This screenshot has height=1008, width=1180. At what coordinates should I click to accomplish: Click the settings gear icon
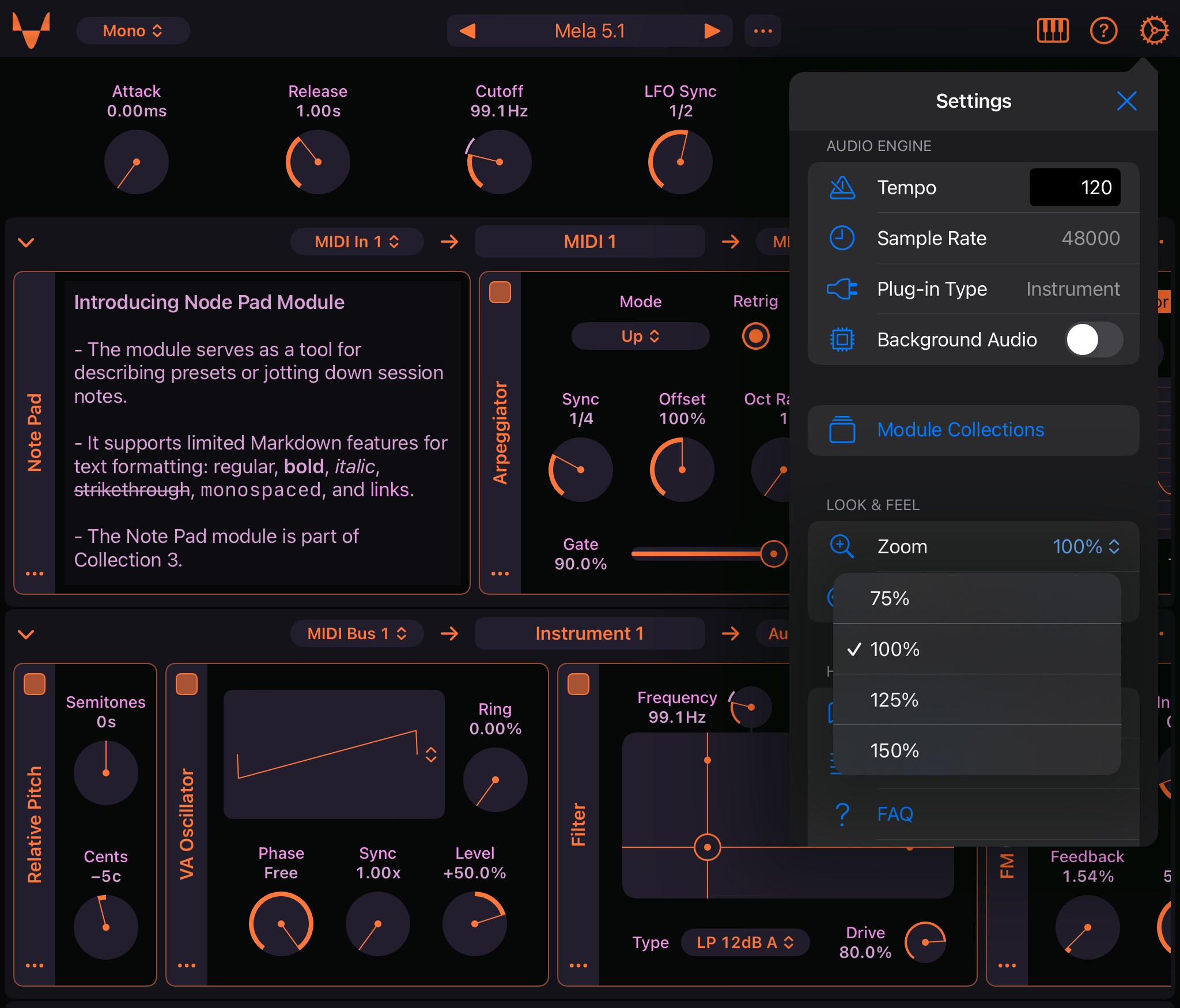[1153, 30]
